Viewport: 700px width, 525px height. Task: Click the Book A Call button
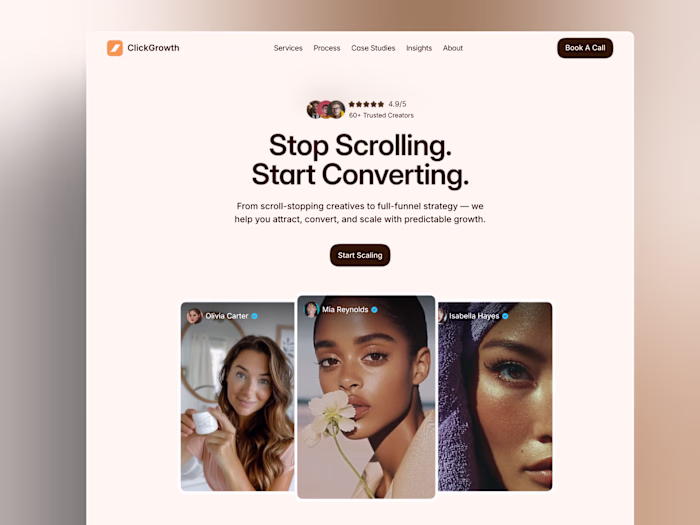[585, 48]
